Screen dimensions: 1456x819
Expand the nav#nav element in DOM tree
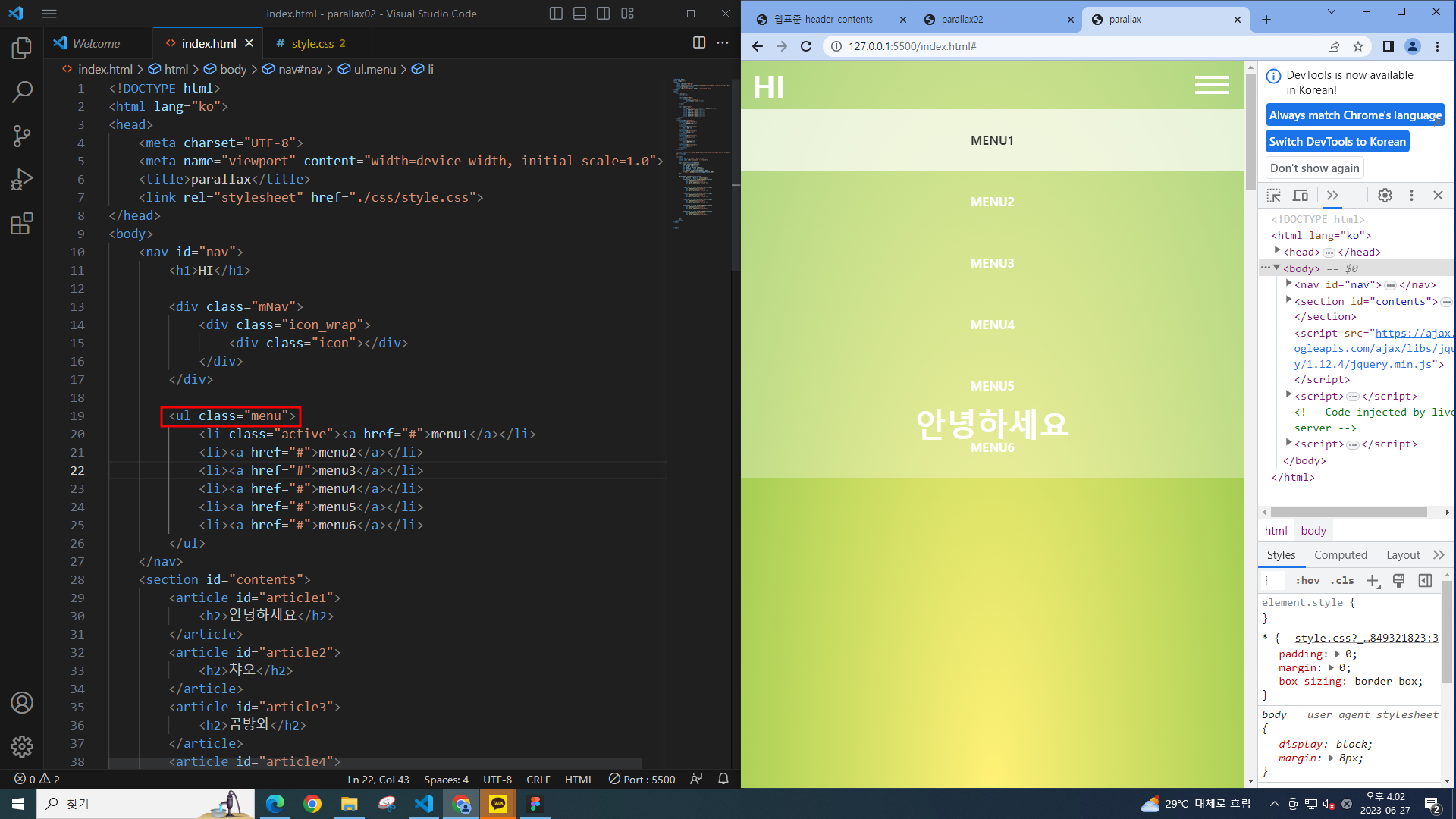[1288, 284]
